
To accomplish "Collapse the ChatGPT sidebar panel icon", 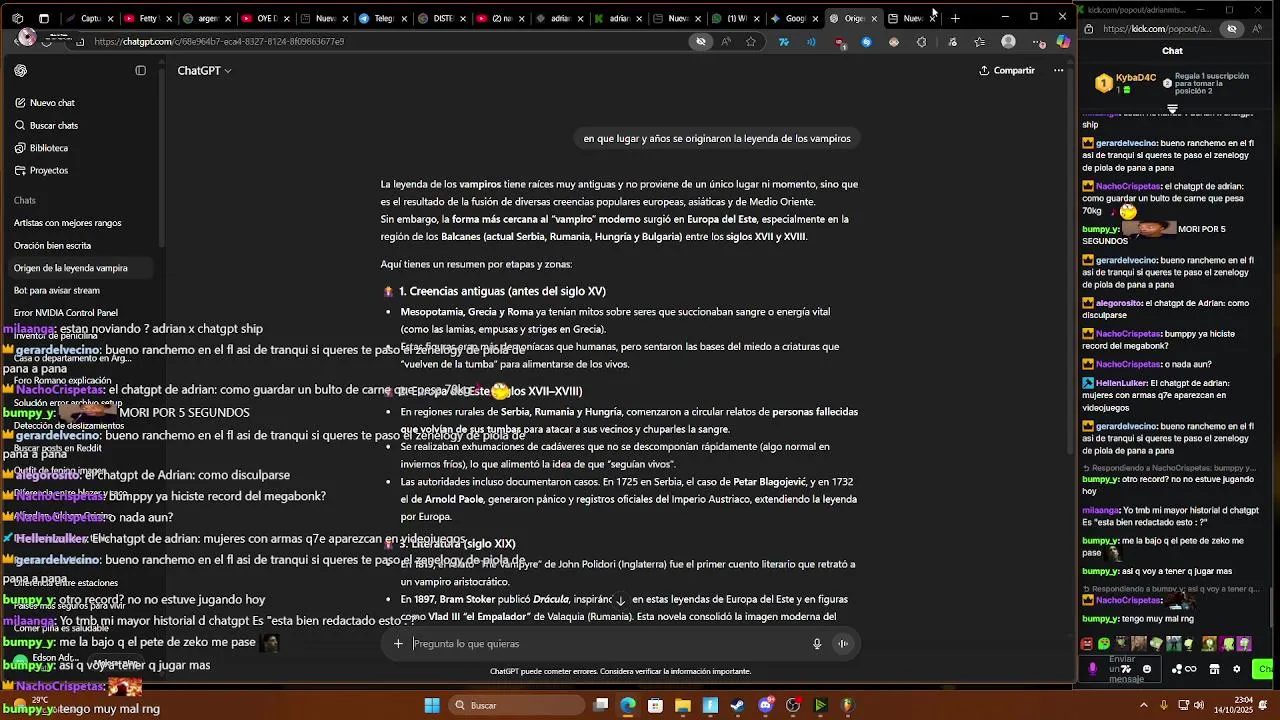I will click(141, 71).
